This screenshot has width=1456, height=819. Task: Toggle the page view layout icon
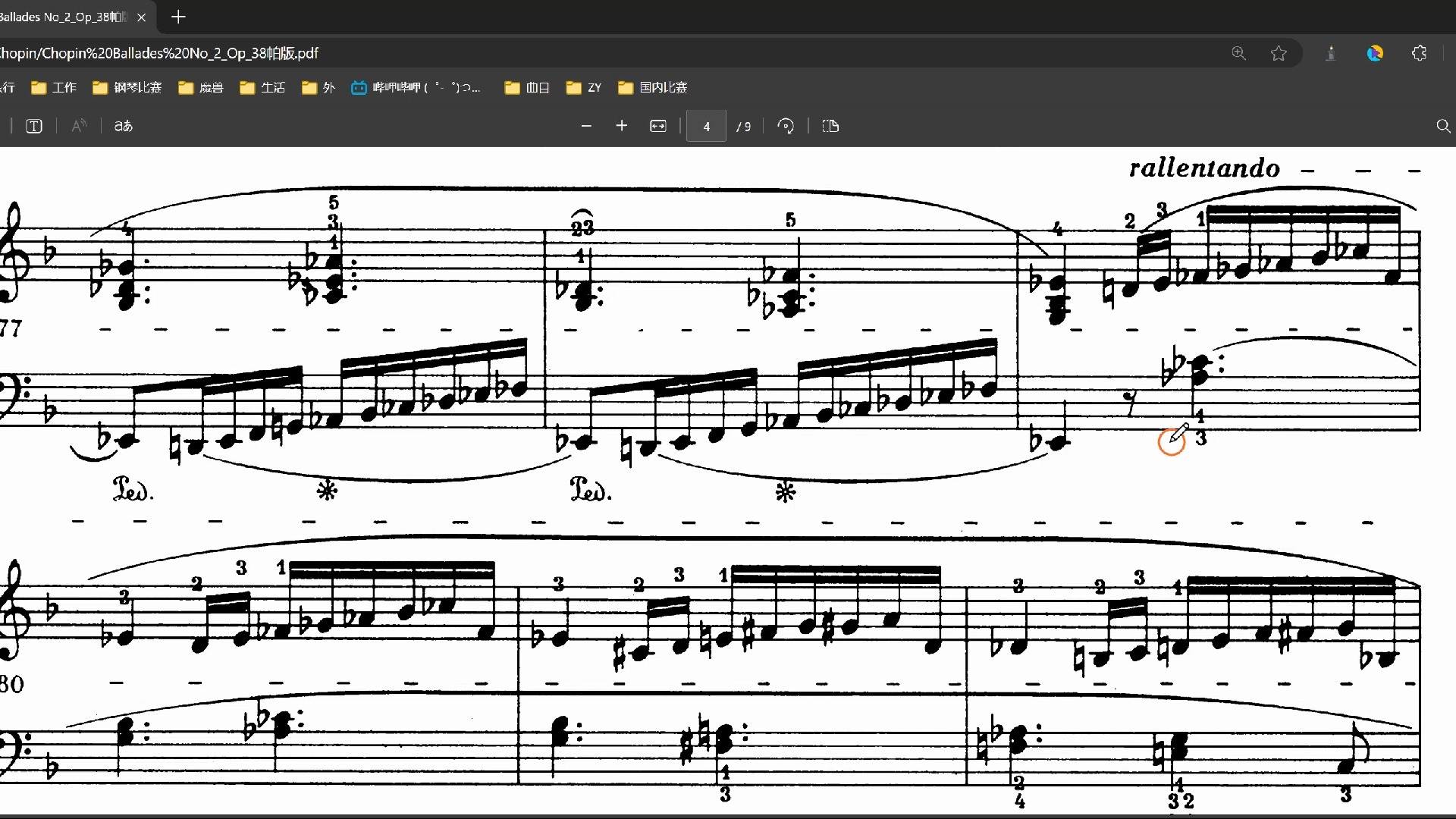(x=830, y=126)
